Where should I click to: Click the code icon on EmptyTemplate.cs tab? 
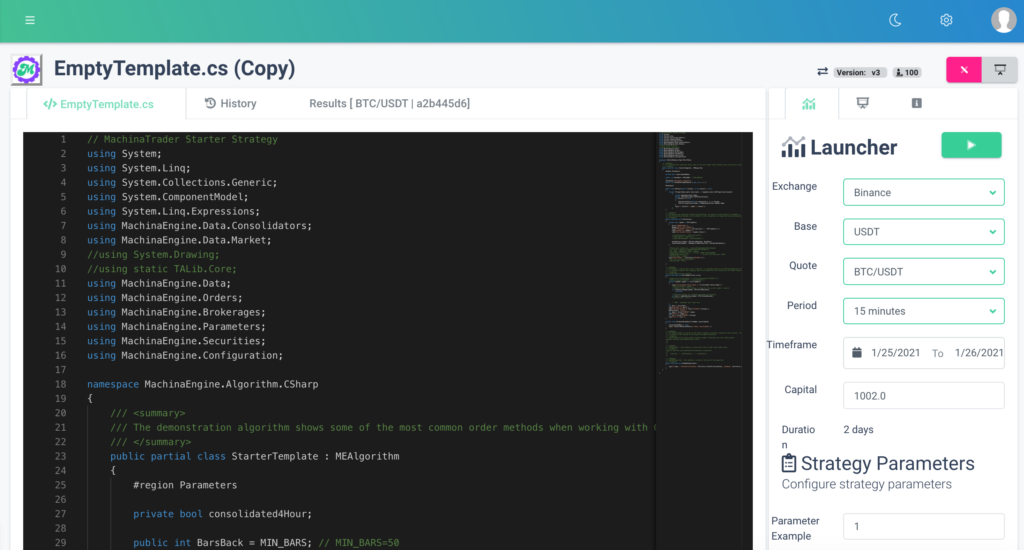point(50,104)
